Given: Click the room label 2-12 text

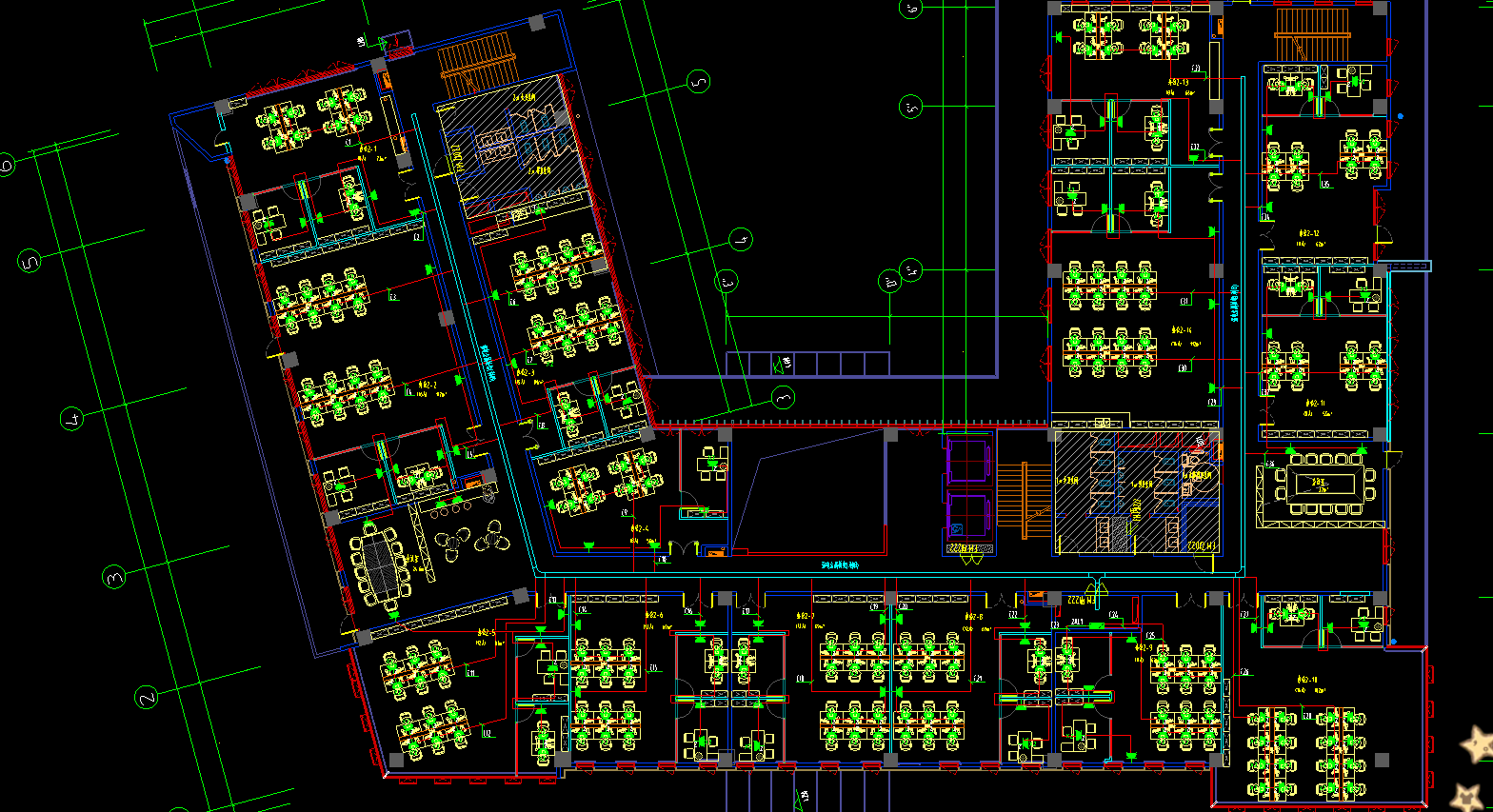Looking at the screenshot, I should coord(1309,233).
